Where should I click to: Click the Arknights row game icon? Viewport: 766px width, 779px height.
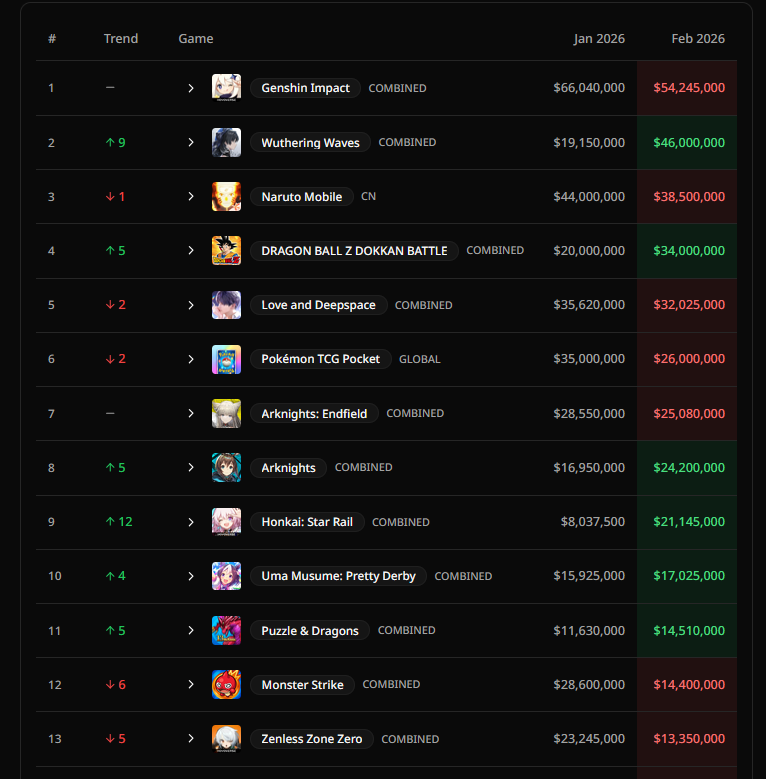(x=227, y=467)
